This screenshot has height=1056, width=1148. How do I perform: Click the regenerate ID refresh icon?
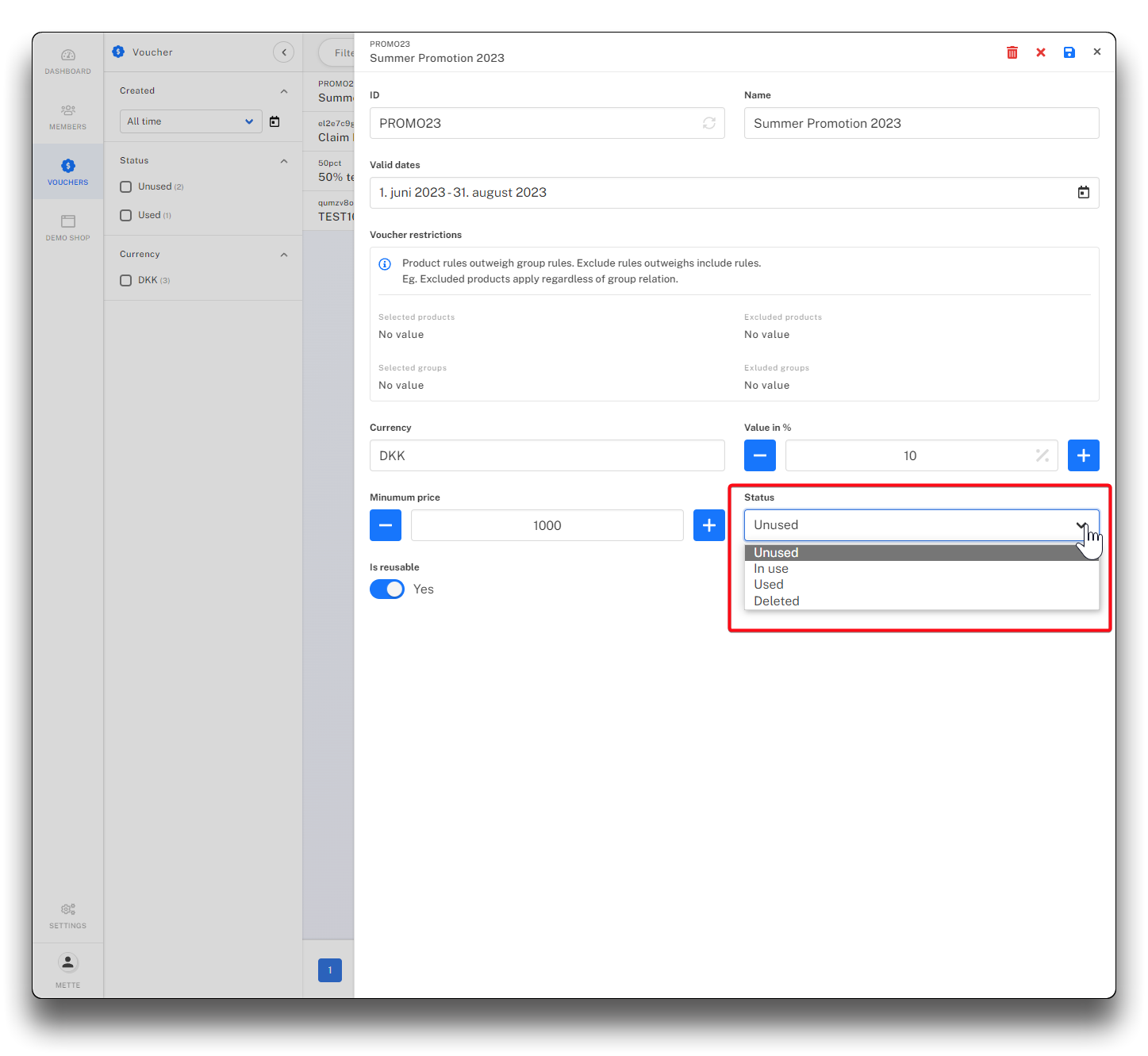coord(708,123)
